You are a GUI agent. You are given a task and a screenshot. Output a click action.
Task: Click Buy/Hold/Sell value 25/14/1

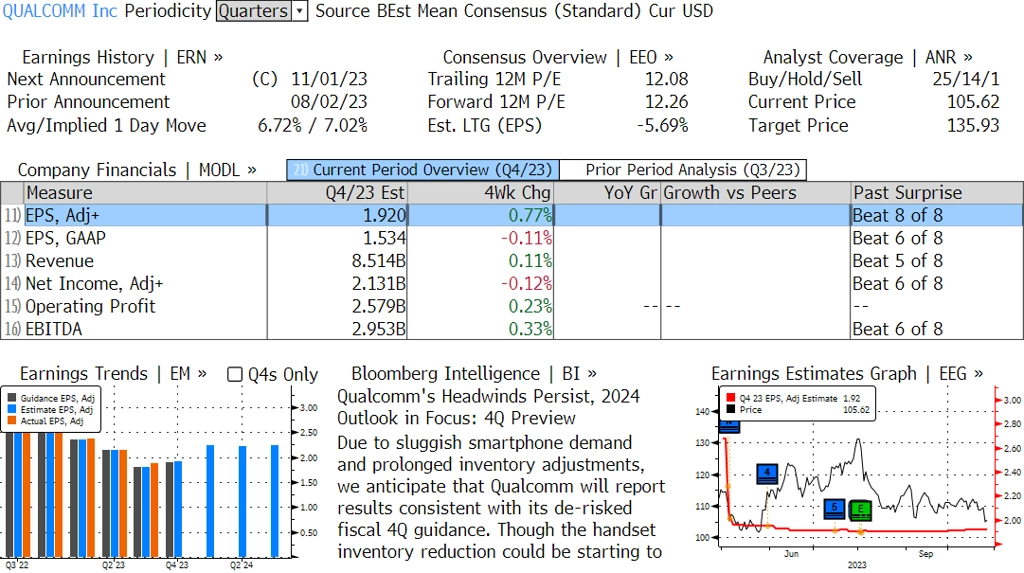click(966, 79)
